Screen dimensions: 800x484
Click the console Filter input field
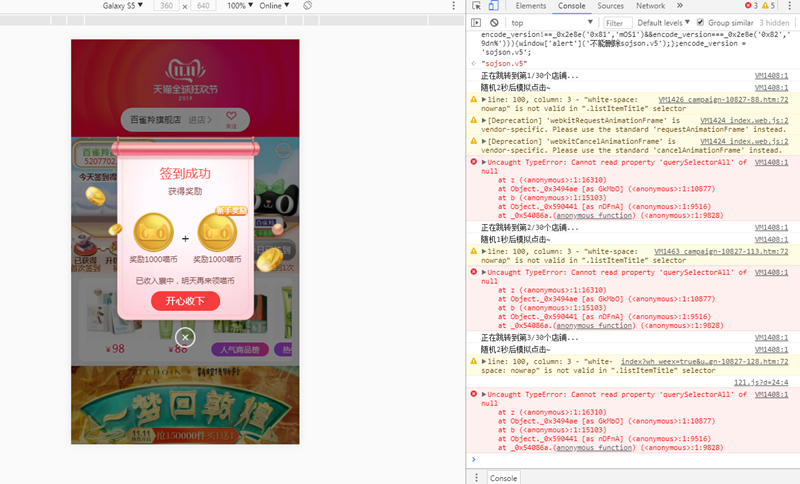(x=615, y=22)
